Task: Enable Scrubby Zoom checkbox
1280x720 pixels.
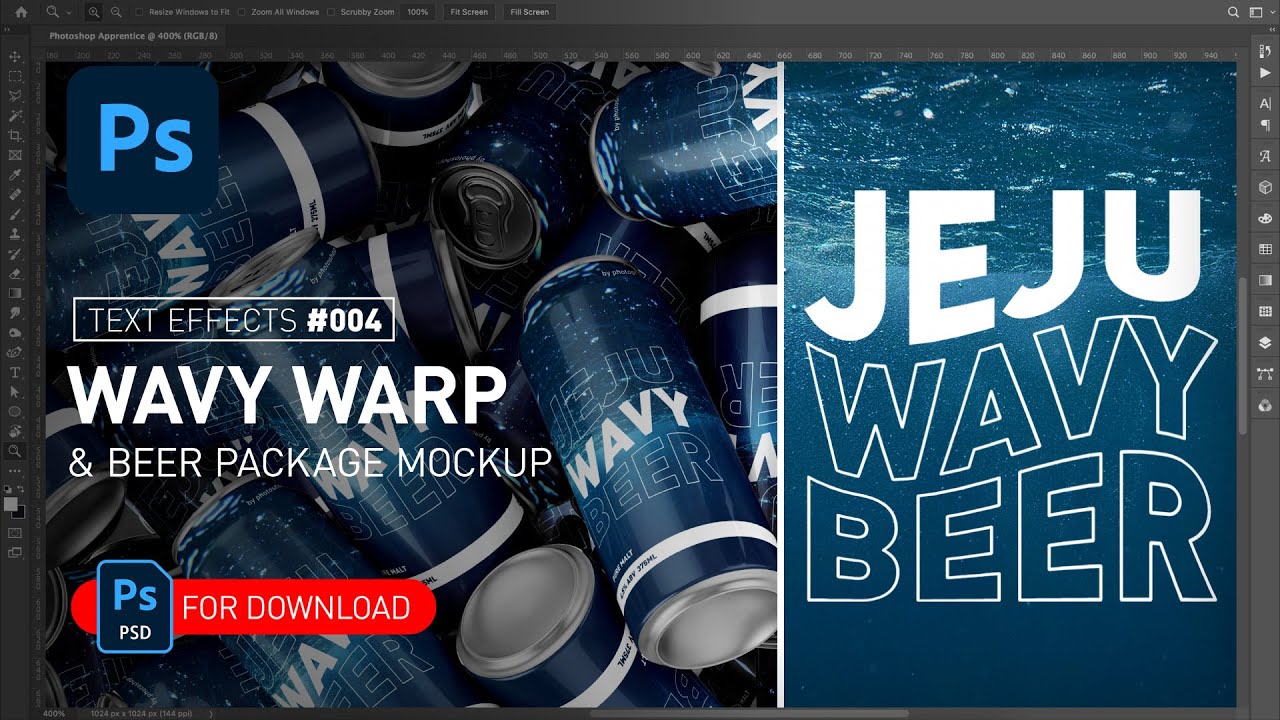Action: tap(331, 12)
